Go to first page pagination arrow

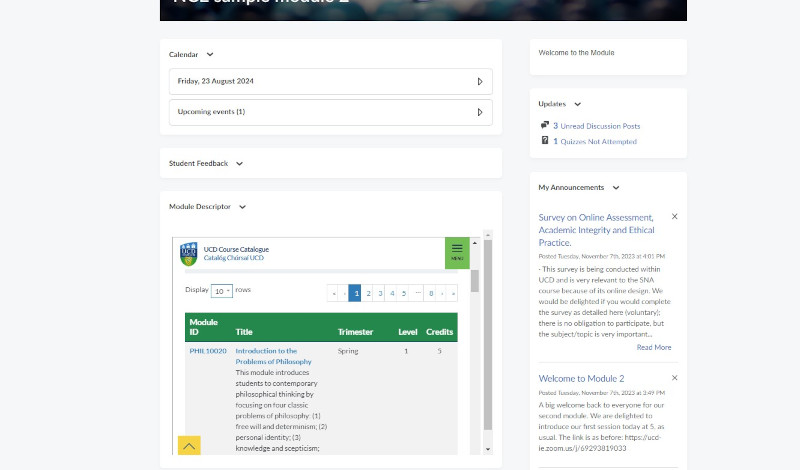tap(334, 293)
